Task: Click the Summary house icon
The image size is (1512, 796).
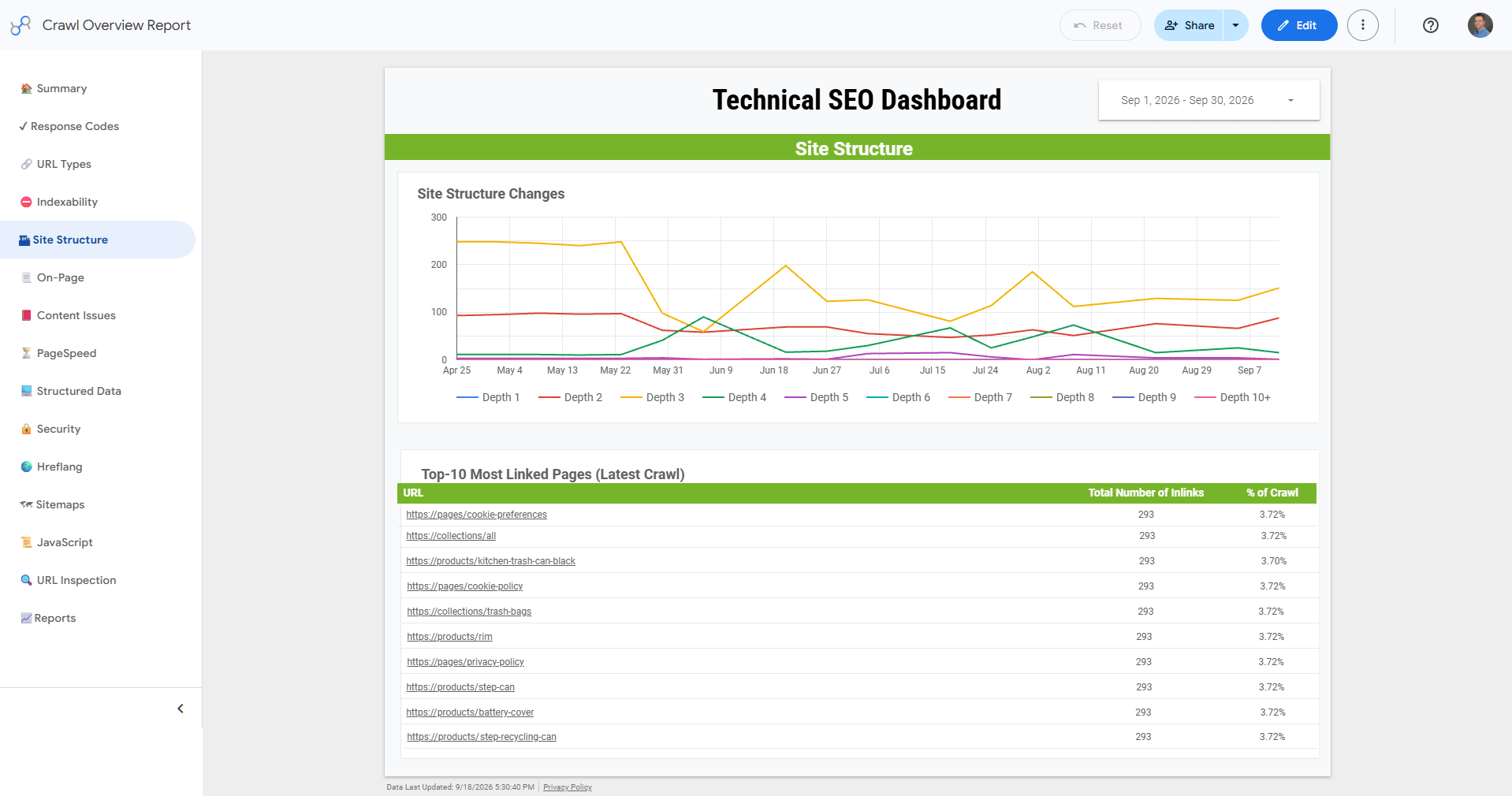Action: (x=26, y=88)
